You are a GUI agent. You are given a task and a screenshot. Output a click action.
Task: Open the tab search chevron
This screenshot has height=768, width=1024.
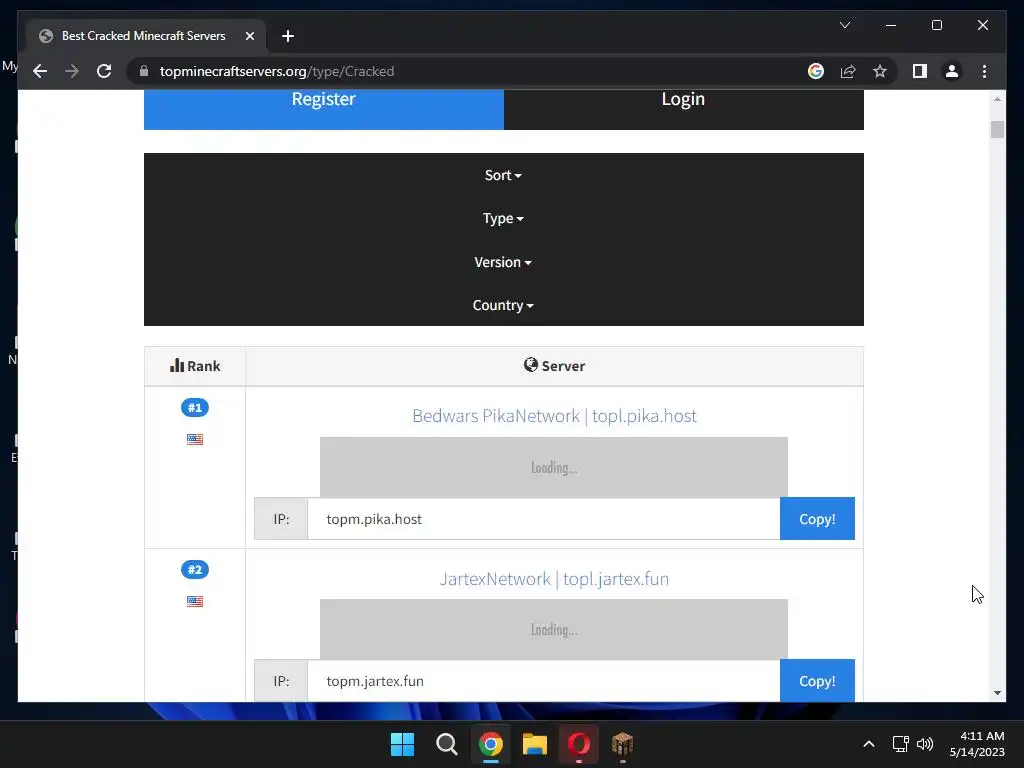[x=844, y=25]
